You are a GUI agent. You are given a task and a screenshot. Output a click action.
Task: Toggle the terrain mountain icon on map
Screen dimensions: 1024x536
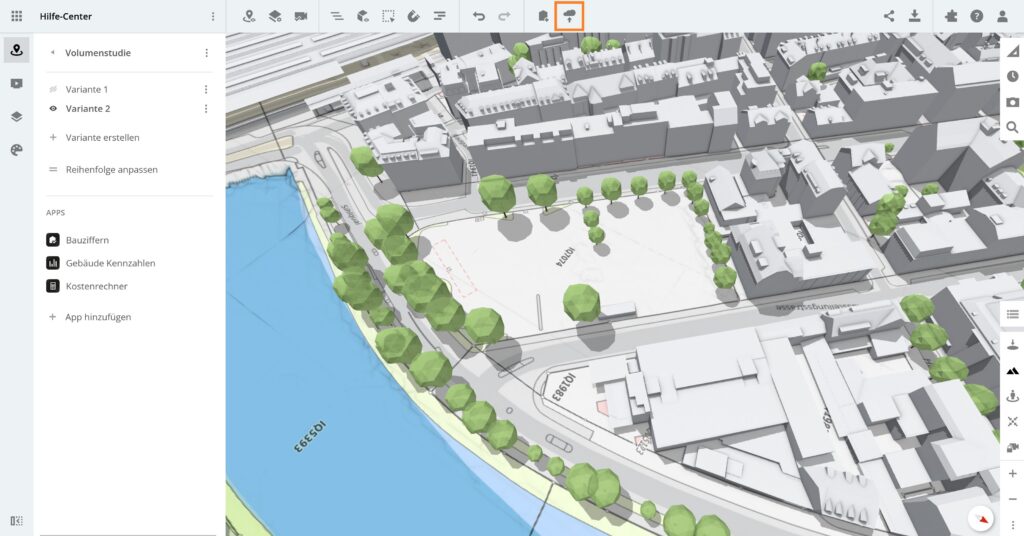pyautogui.click(x=1012, y=370)
